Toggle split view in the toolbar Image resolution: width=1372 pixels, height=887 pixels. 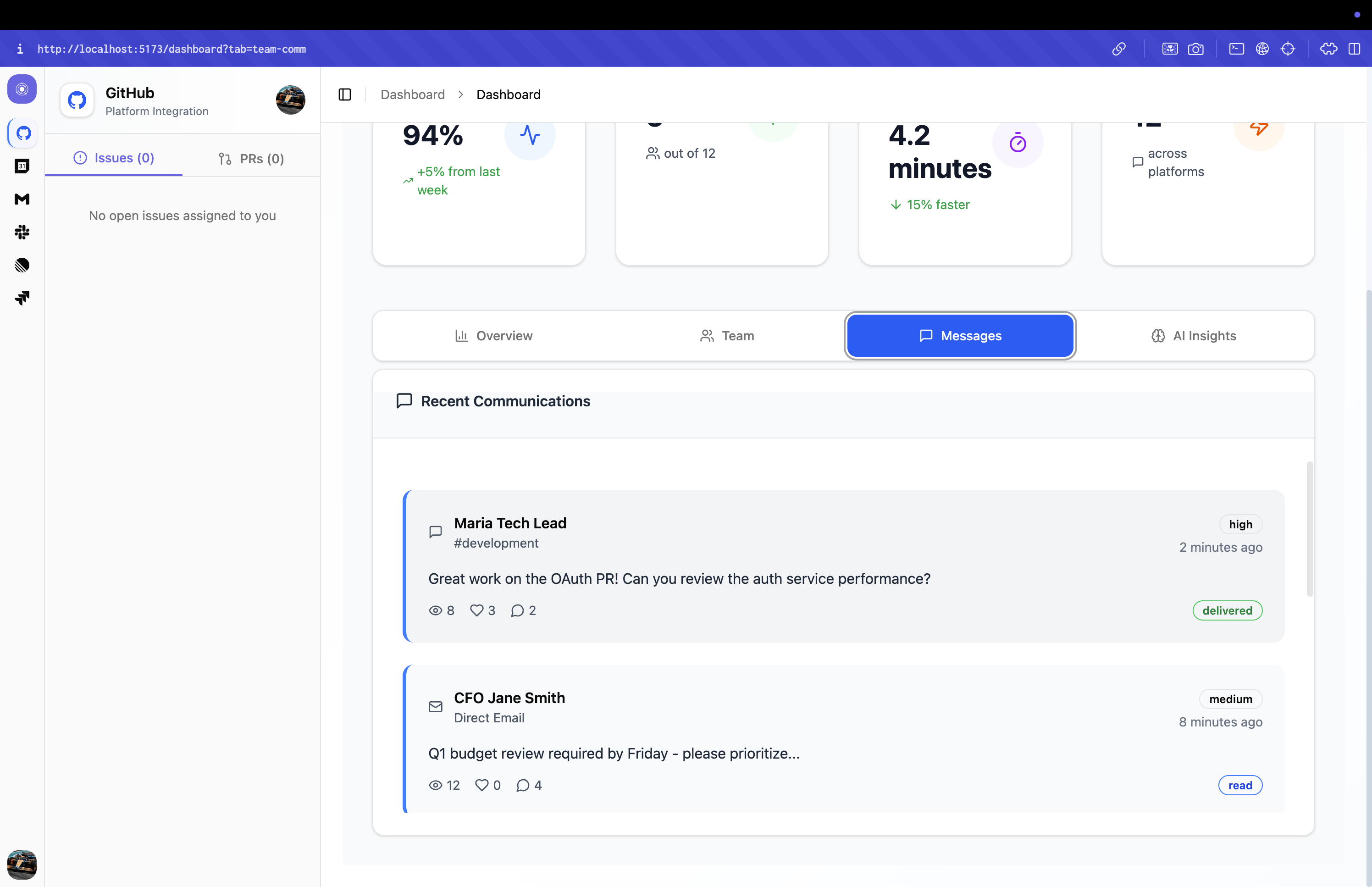1354,49
